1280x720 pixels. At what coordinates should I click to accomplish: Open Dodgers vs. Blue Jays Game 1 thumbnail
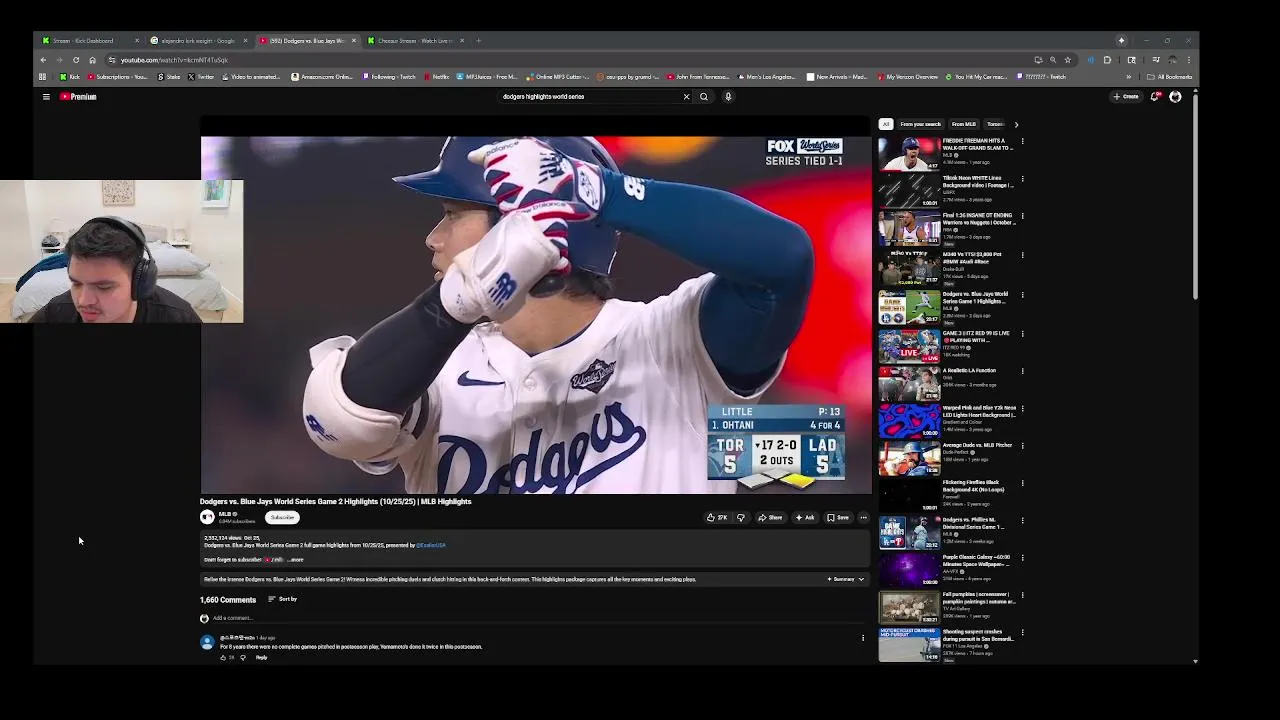[909, 306]
